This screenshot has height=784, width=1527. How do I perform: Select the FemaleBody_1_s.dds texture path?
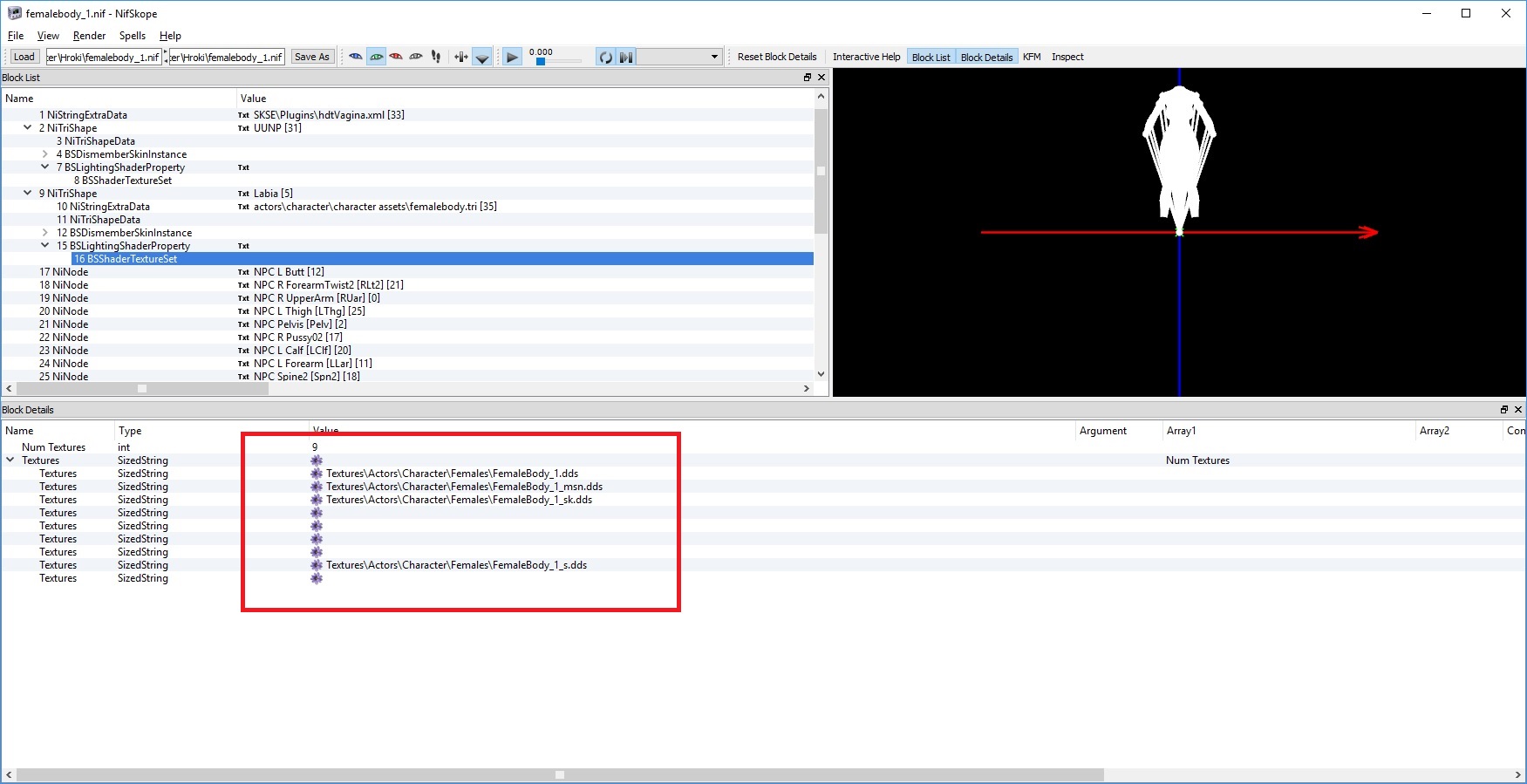point(456,565)
